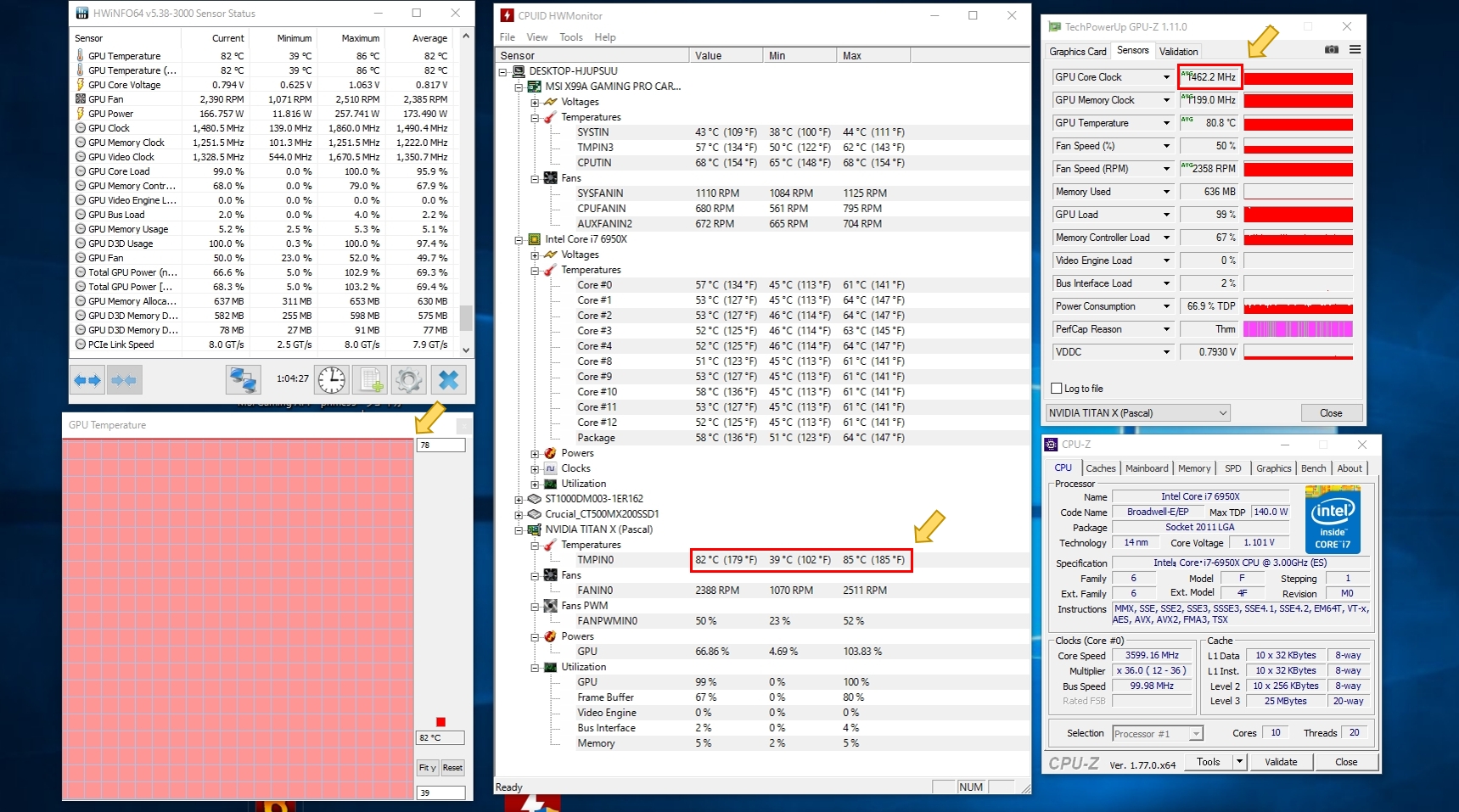
Task: Click GPU Core Clock red graph bar
Action: (1298, 78)
